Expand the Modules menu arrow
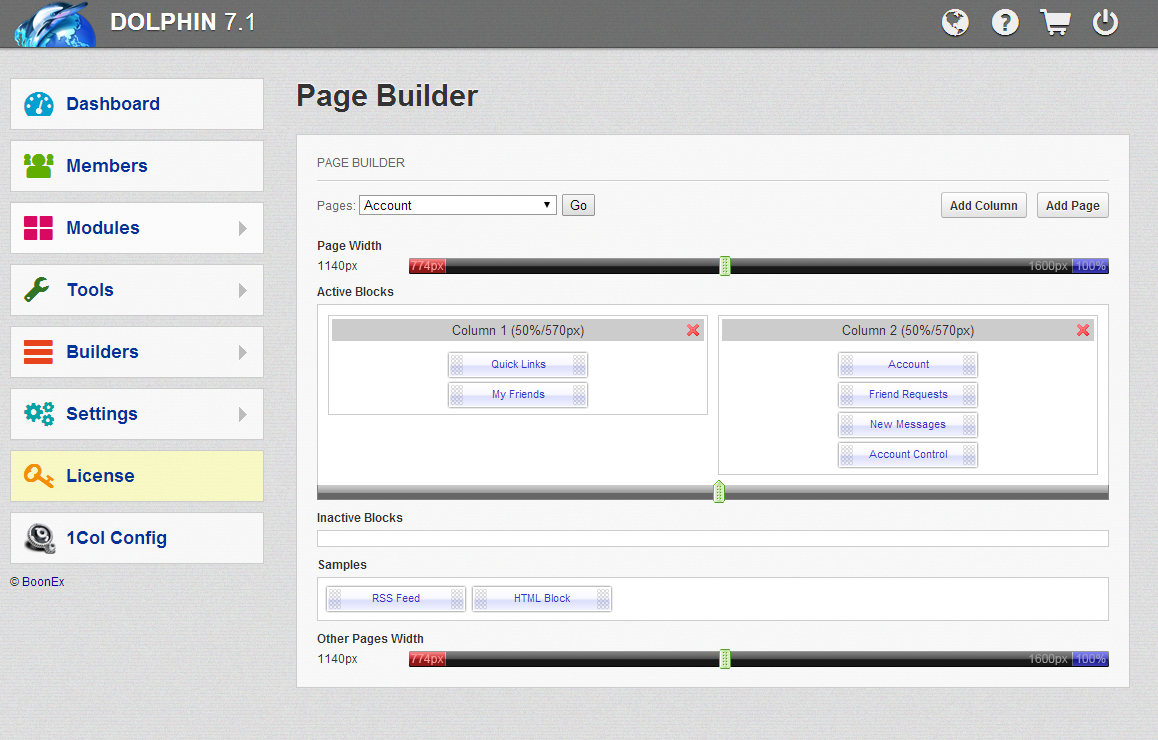Screen dimensions: 1158x740 [x=242, y=228]
